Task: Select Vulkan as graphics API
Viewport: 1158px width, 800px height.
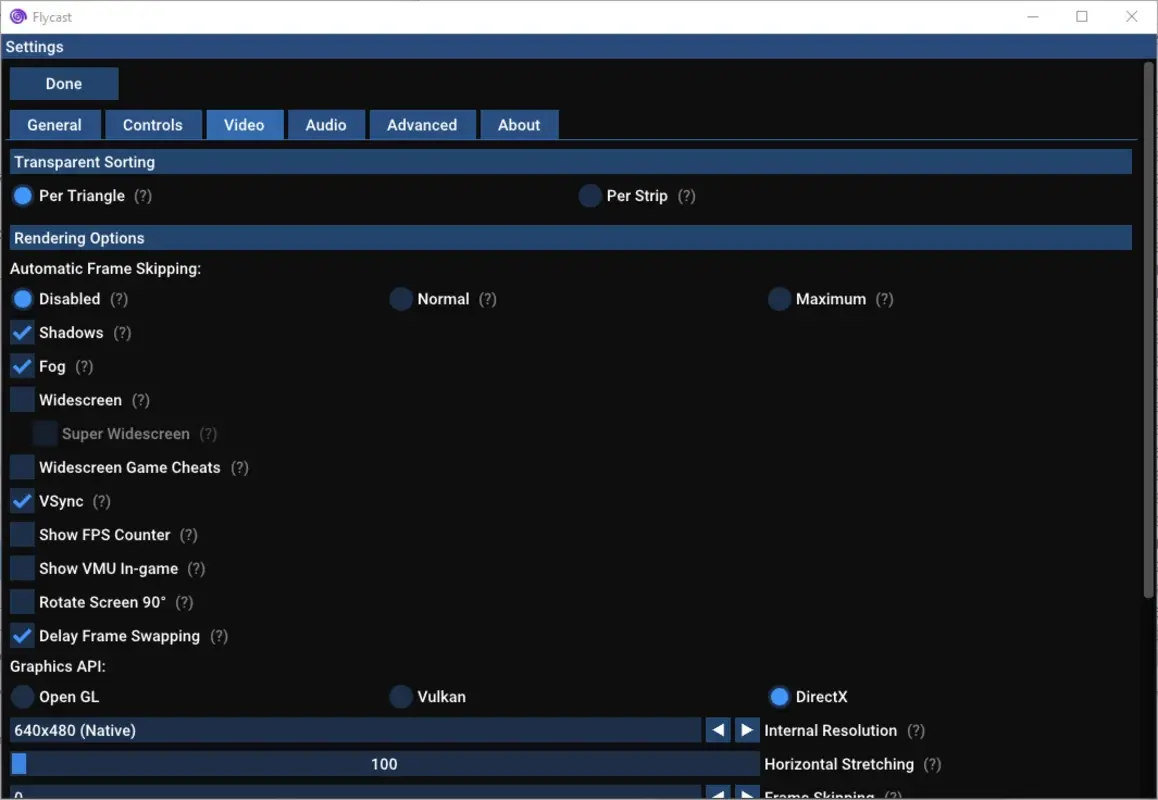Action: click(400, 696)
